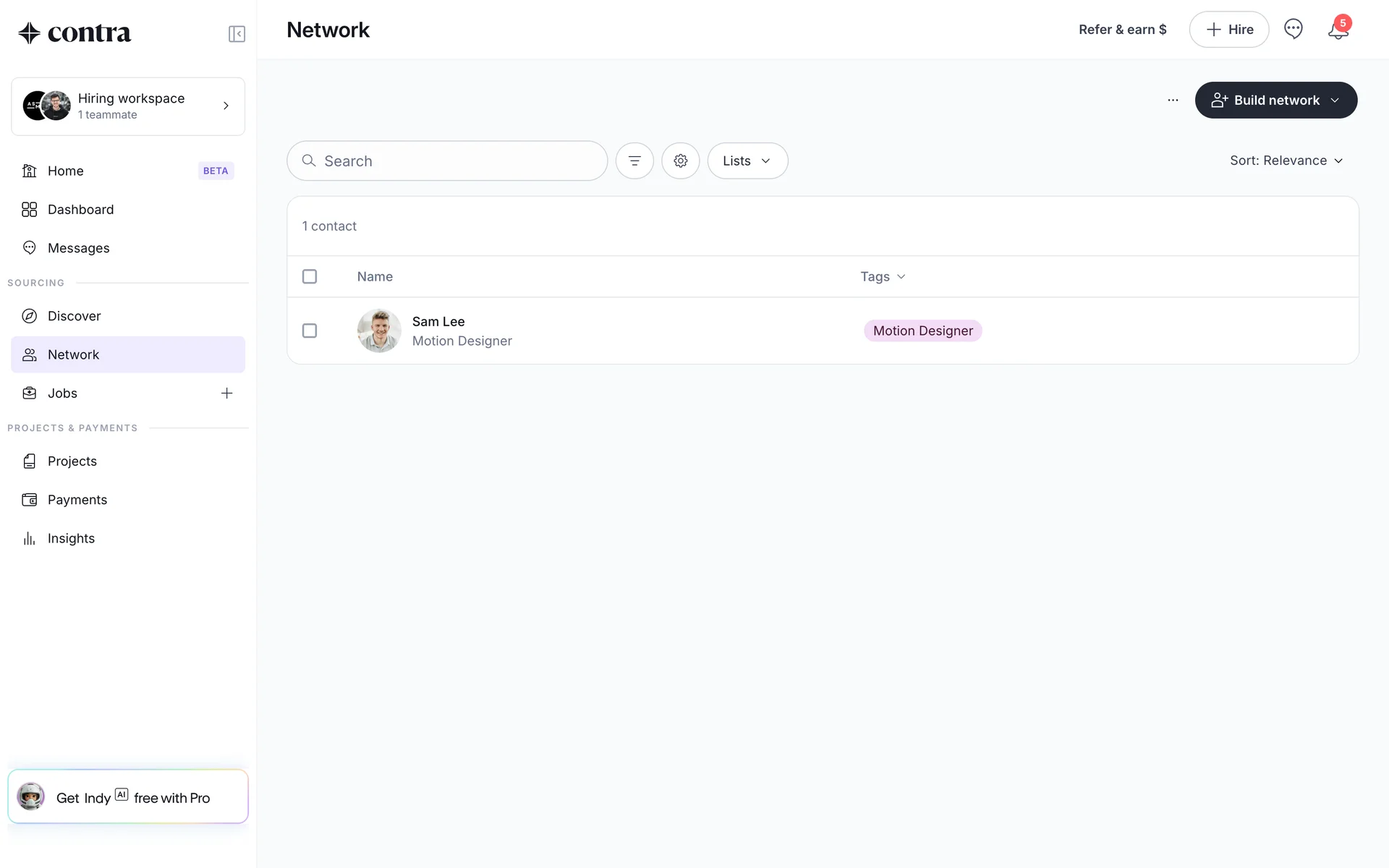Open the Lists dropdown
Screen dimensions: 1389x868
[747, 161]
